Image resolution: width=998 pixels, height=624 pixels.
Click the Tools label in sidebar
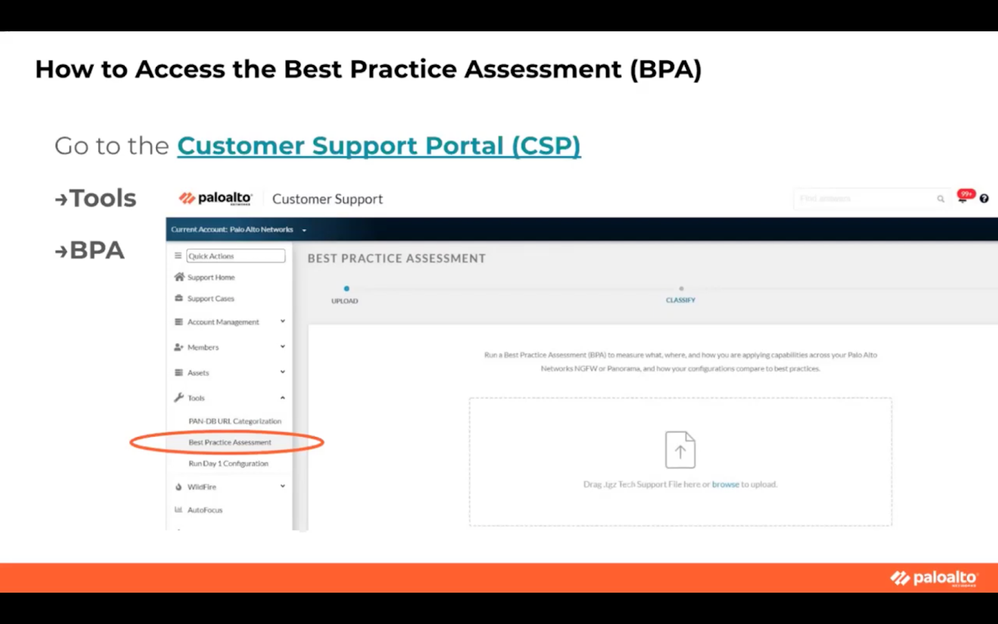pyautogui.click(x=196, y=398)
